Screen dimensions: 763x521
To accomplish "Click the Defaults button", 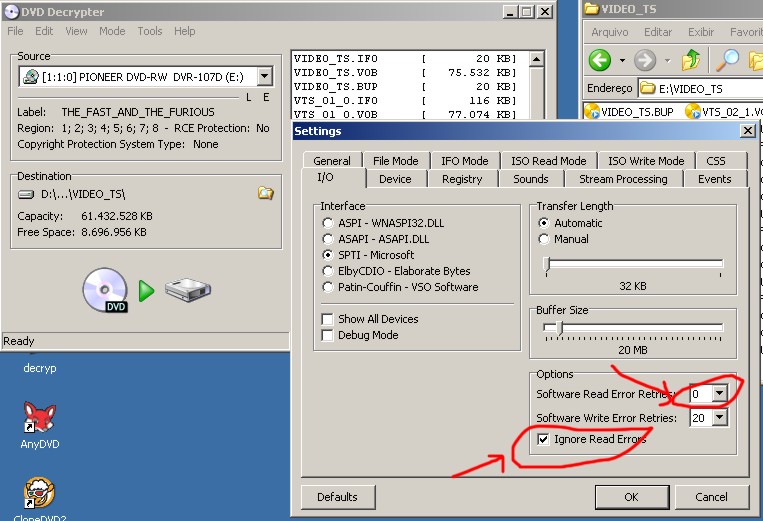I will pyautogui.click(x=338, y=497).
